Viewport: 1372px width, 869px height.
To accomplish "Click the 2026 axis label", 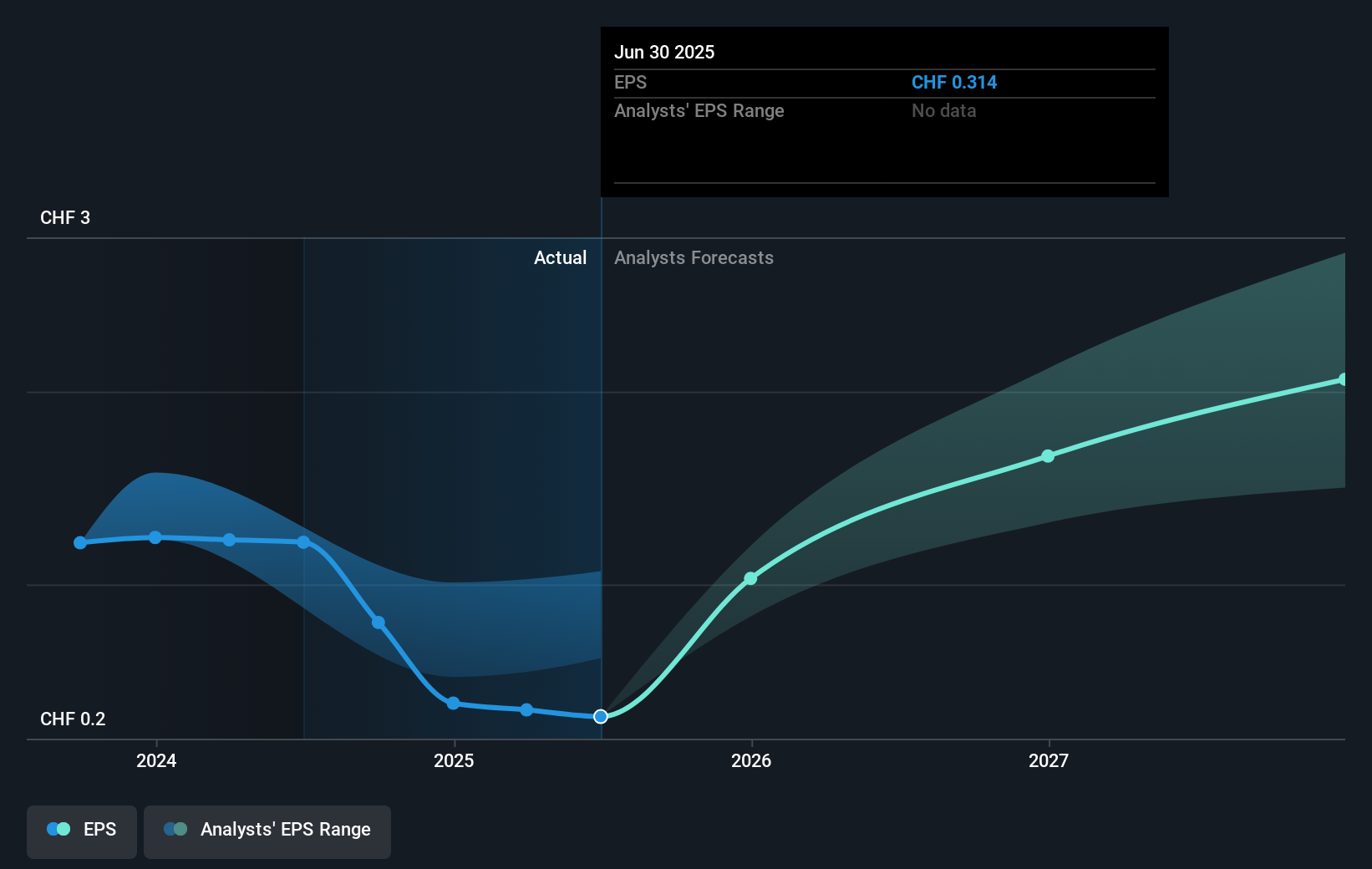I will click(x=750, y=760).
